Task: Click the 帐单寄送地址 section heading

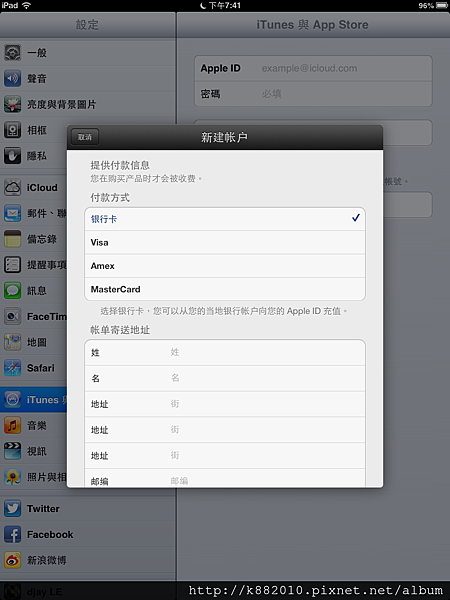Action: (120, 330)
